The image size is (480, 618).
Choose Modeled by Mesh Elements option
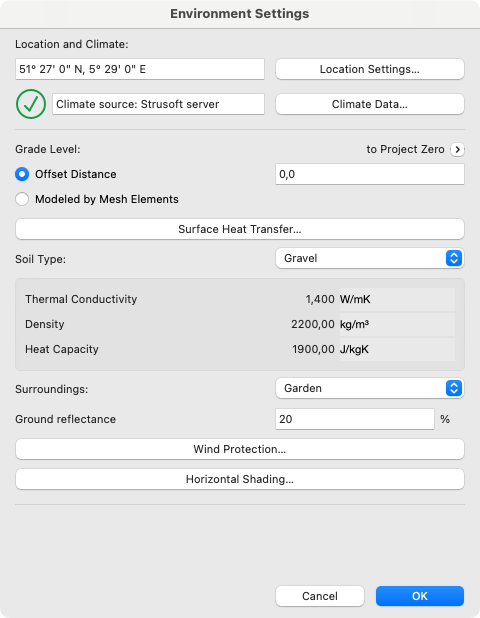pyautogui.click(x=22, y=199)
